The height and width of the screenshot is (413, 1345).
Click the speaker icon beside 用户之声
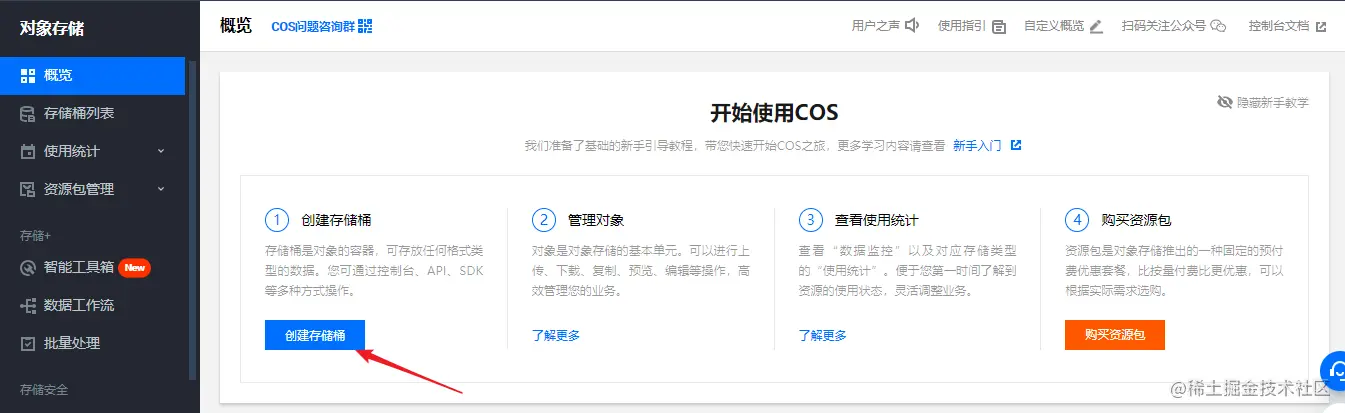coord(911,26)
